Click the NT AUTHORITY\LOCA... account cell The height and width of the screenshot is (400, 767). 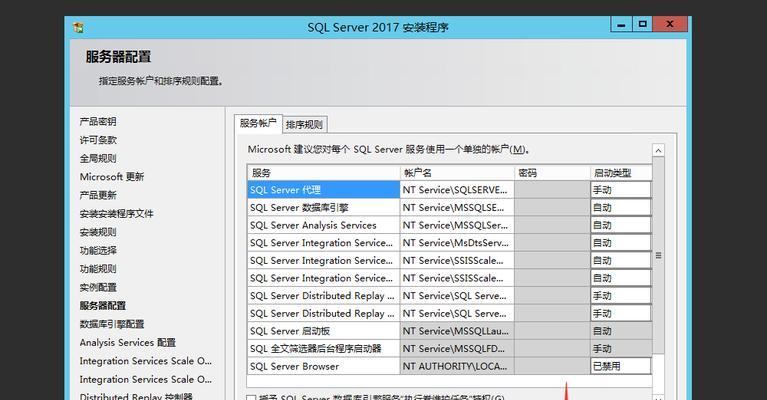pyautogui.click(x=457, y=366)
